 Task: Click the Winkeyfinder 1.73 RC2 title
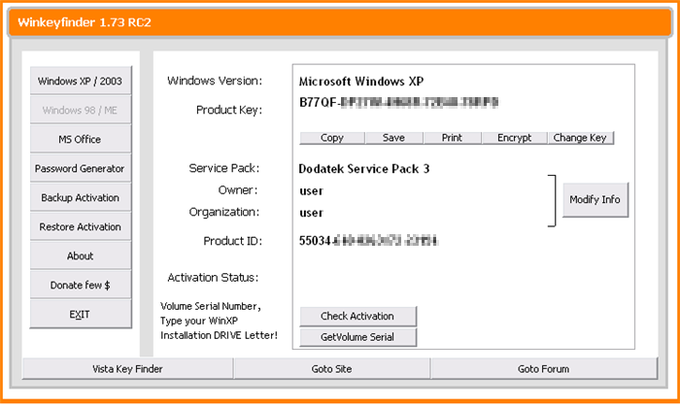(x=85, y=22)
